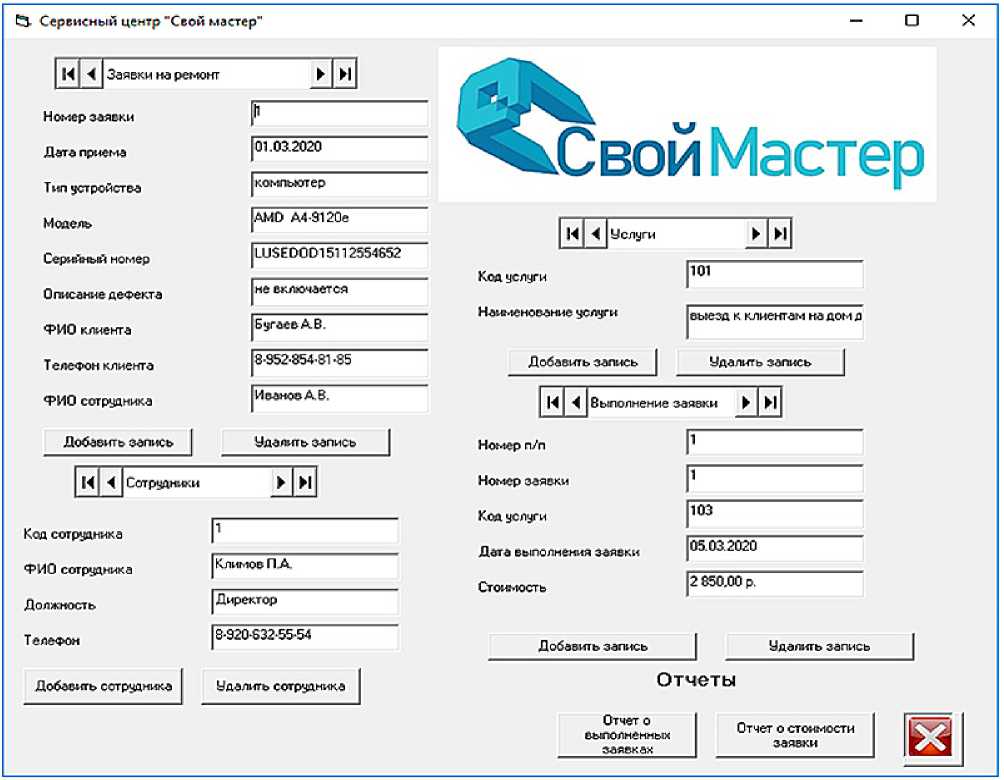Go to previous record in Заявки на ремонт
Screen dimensions: 1004x780
91,74
